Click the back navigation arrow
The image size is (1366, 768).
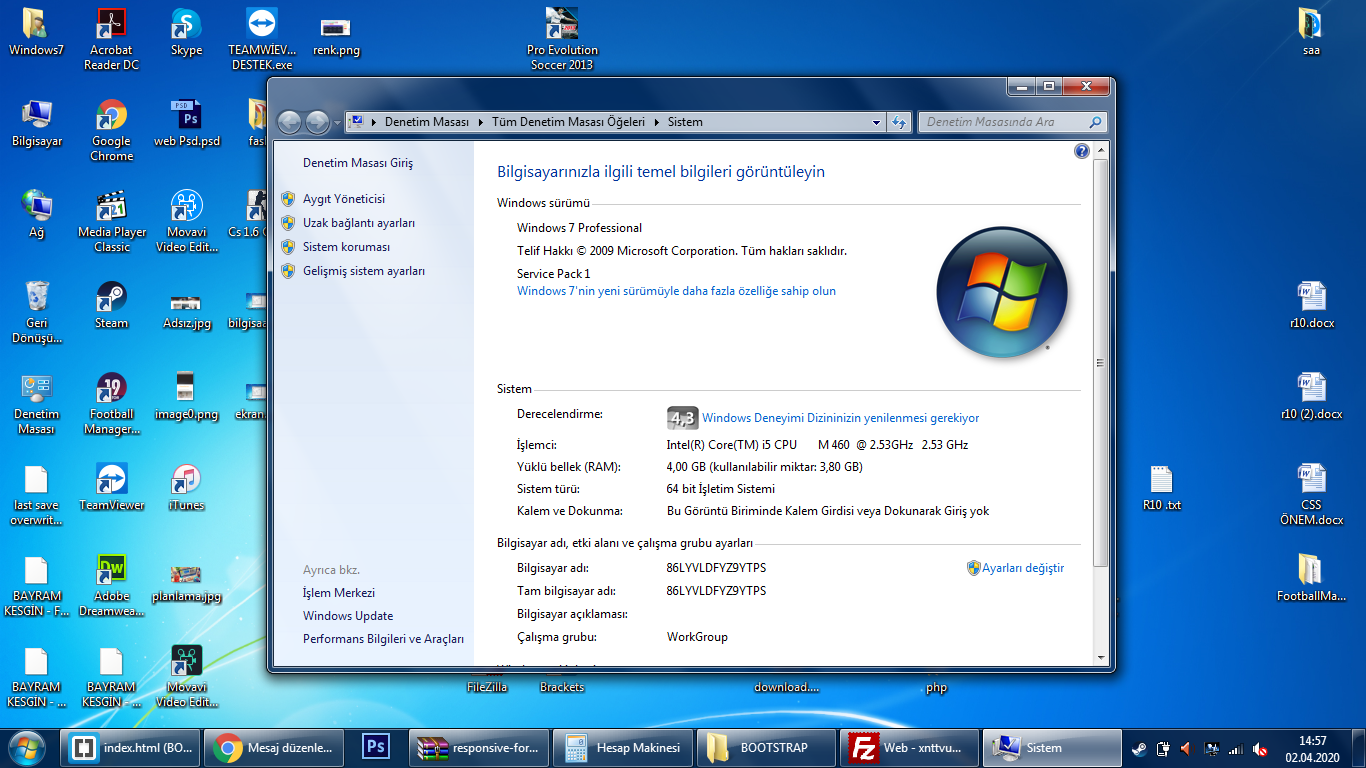click(x=289, y=122)
